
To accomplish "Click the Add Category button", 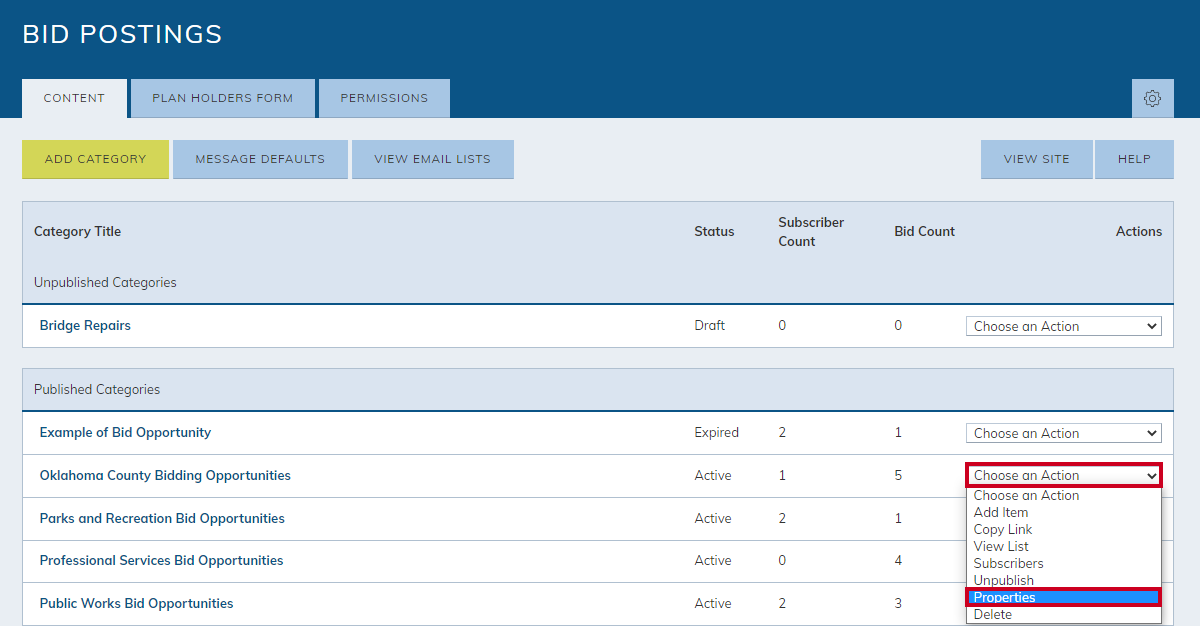I will pos(96,159).
